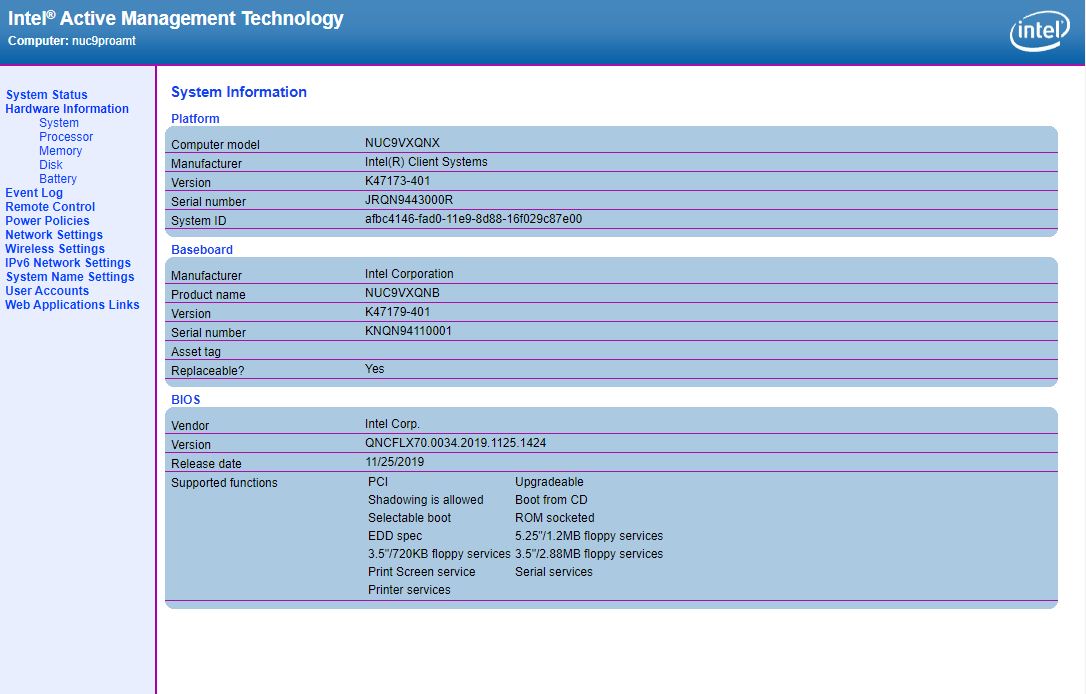The image size is (1086, 694).
Task: View the Event Log
Action: [34, 193]
